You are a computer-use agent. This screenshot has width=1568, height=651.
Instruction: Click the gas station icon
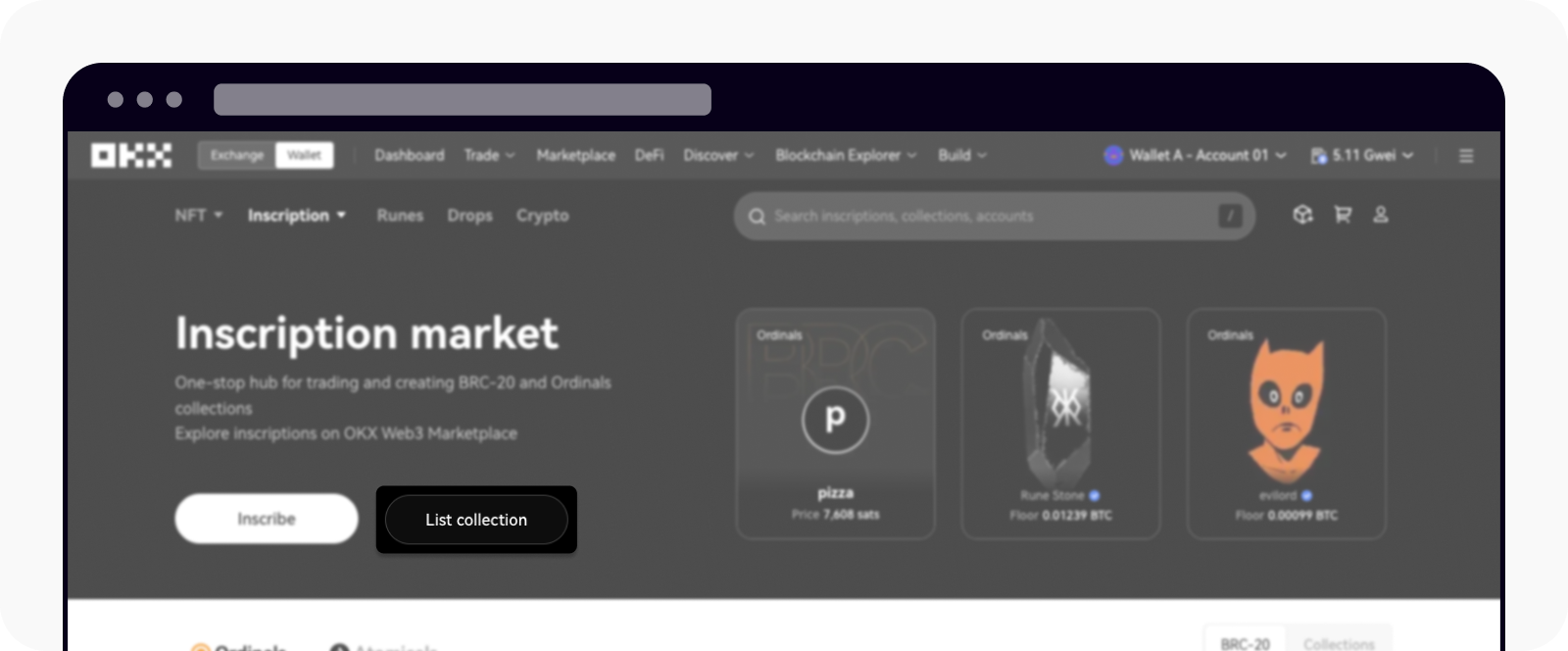click(1319, 155)
